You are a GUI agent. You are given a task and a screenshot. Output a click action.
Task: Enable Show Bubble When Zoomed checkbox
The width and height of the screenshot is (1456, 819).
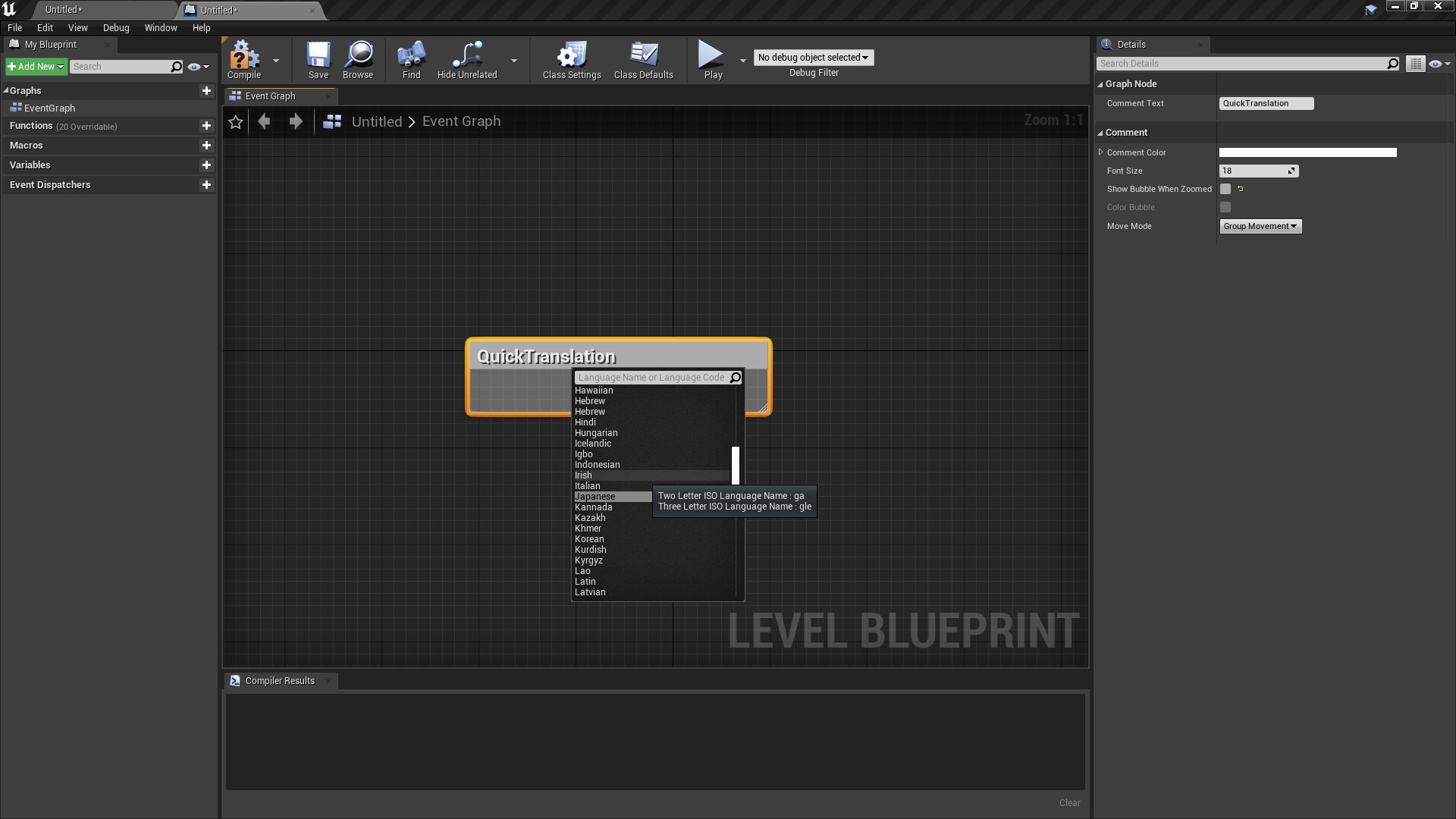1225,190
